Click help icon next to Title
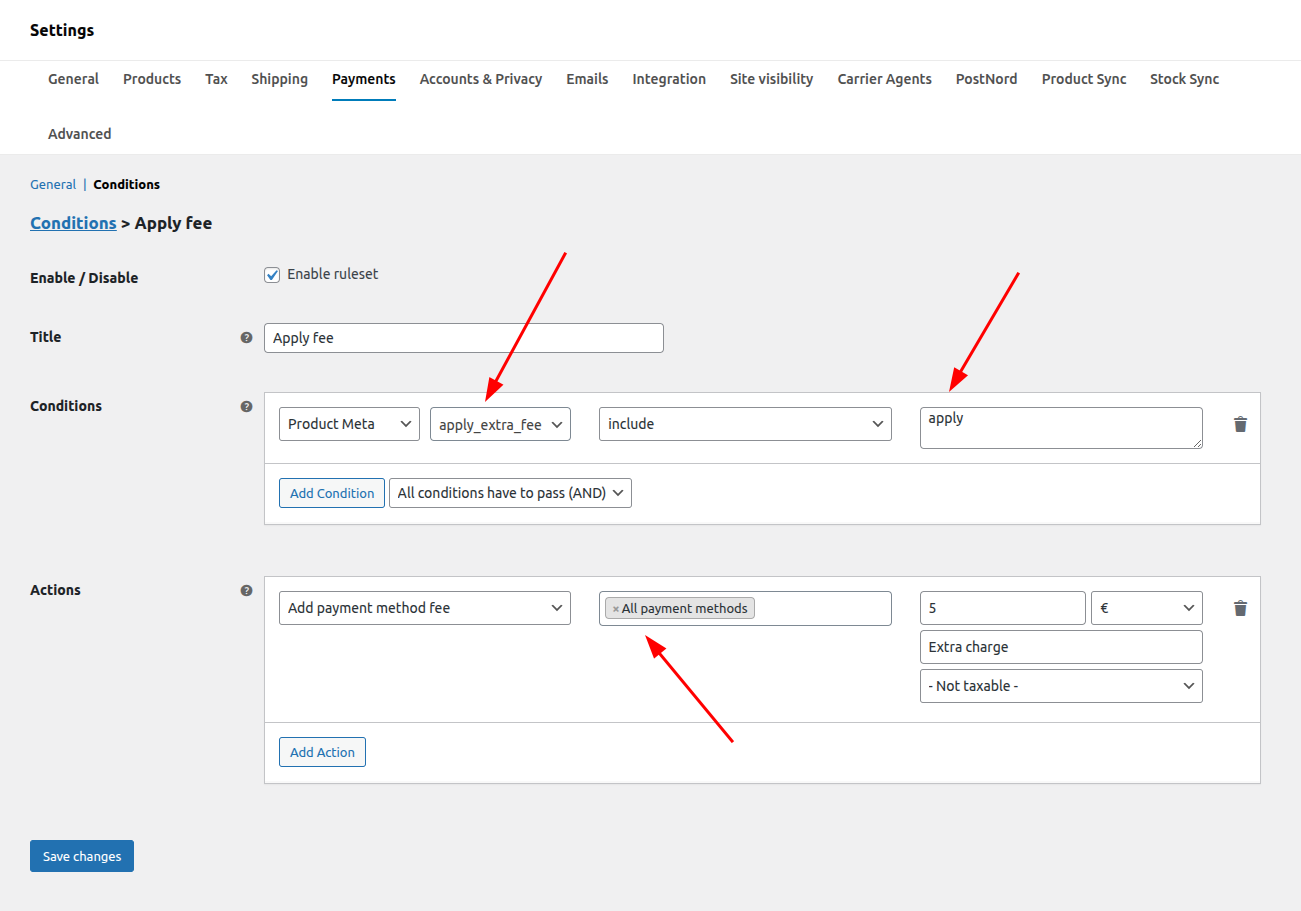 [x=246, y=338]
